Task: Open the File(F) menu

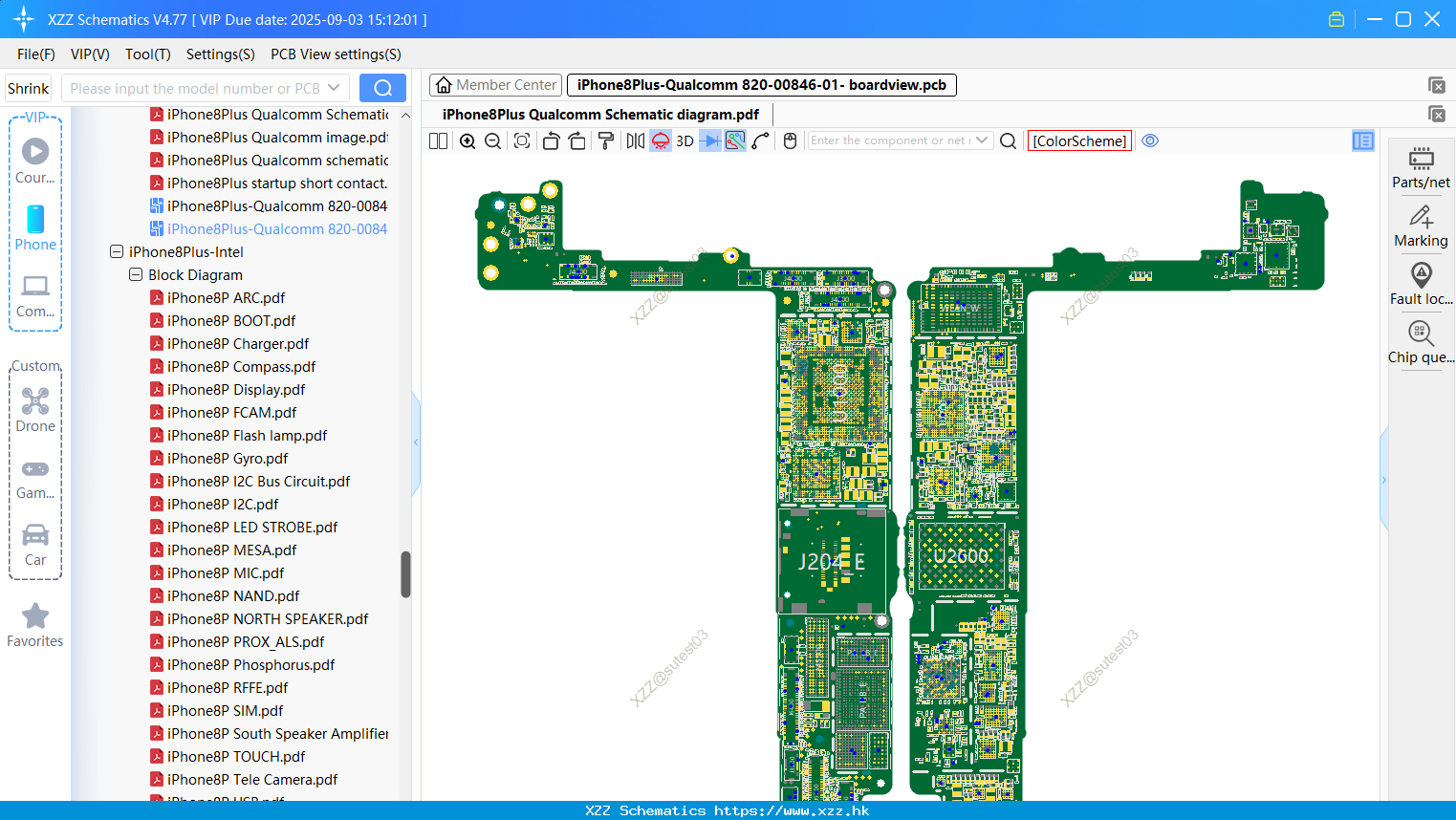Action: [36, 54]
